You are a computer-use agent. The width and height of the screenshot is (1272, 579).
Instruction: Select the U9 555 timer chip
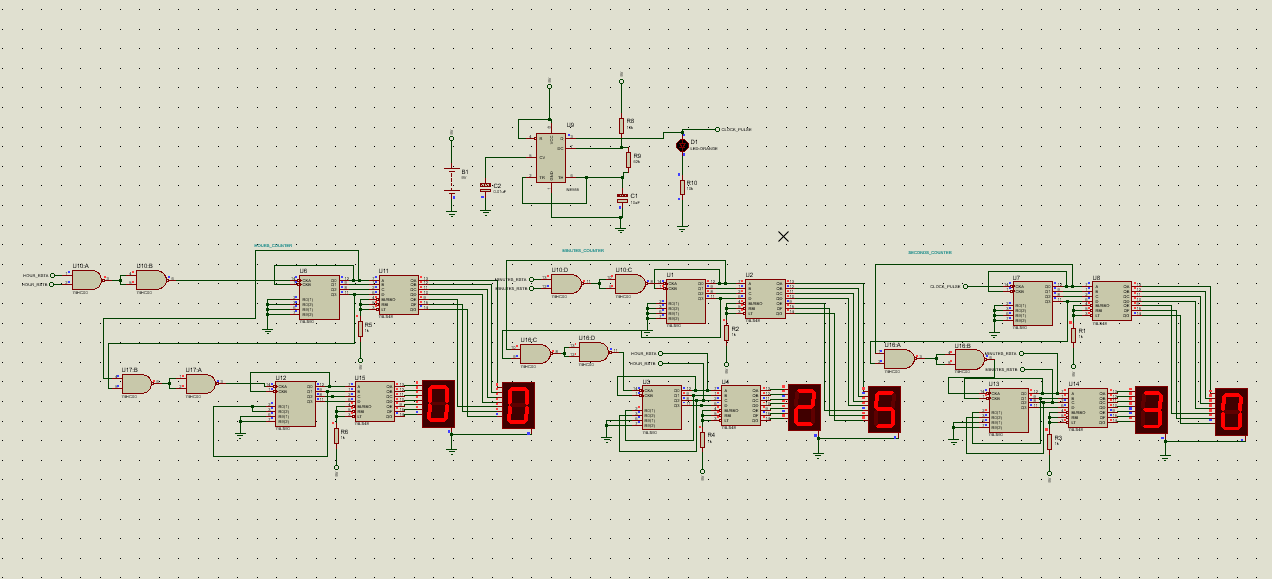[550, 159]
